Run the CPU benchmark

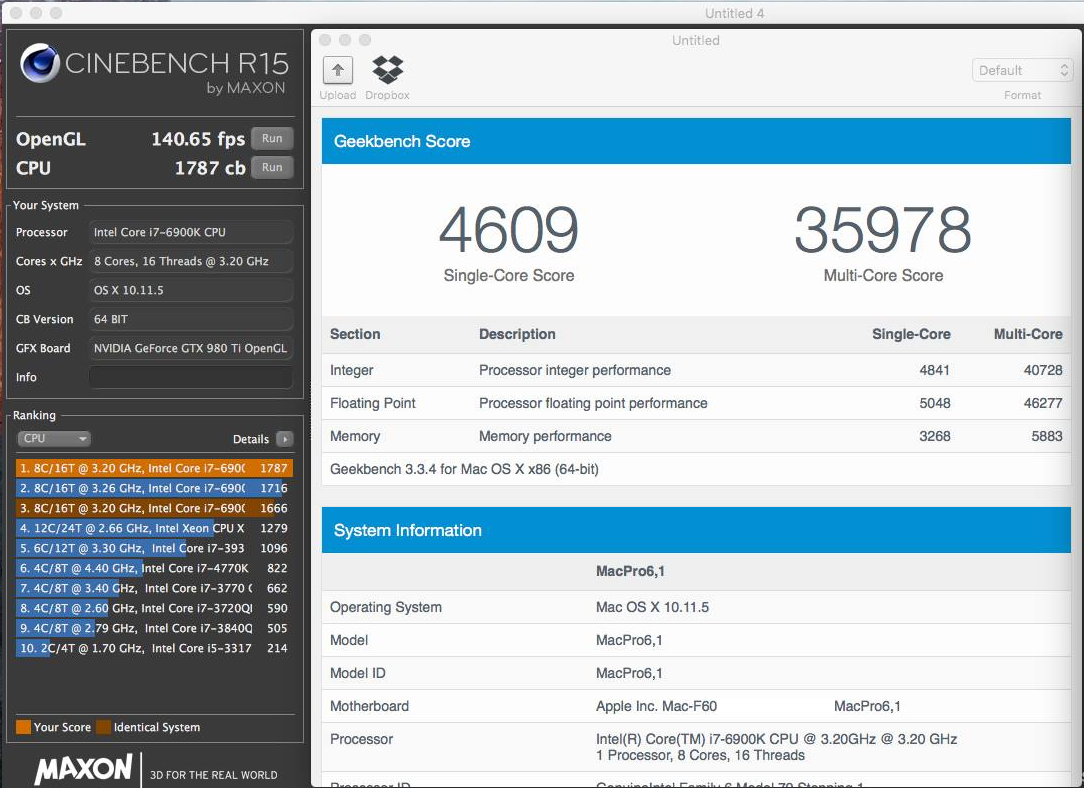pyautogui.click(x=272, y=167)
